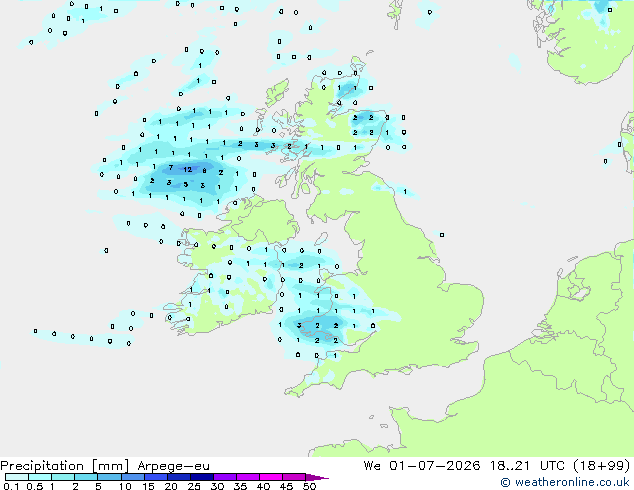Click the 'Precipitation [mm] Arpege-eu' title text

tap(105, 466)
